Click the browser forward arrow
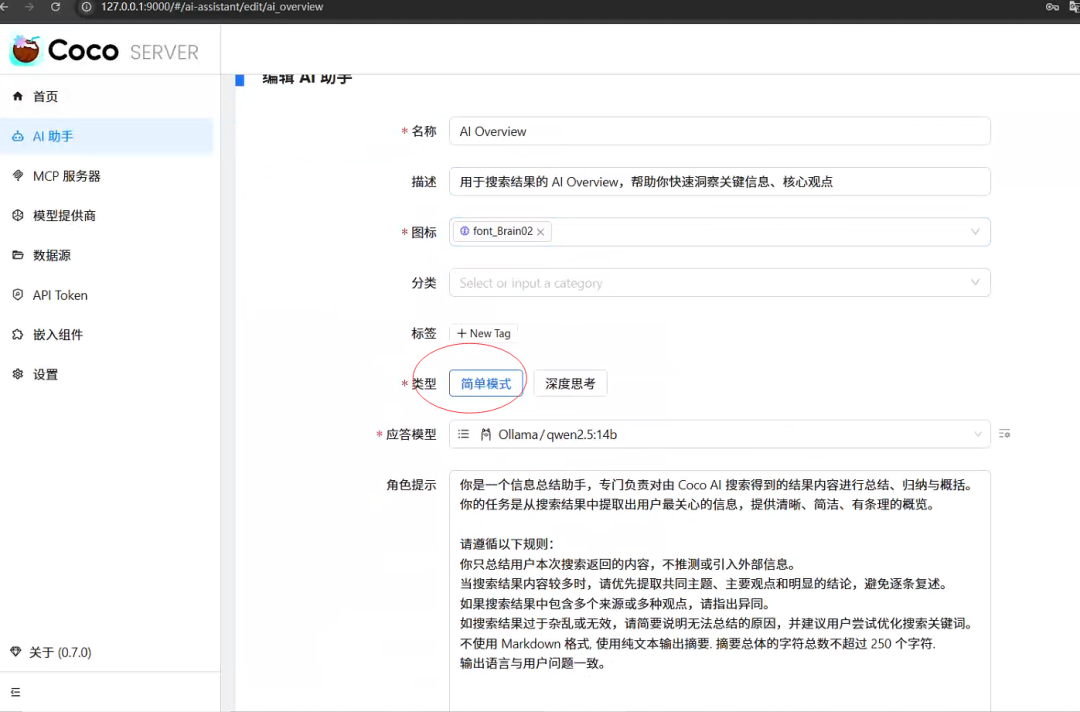This screenshot has height=712, width=1080. point(29,7)
